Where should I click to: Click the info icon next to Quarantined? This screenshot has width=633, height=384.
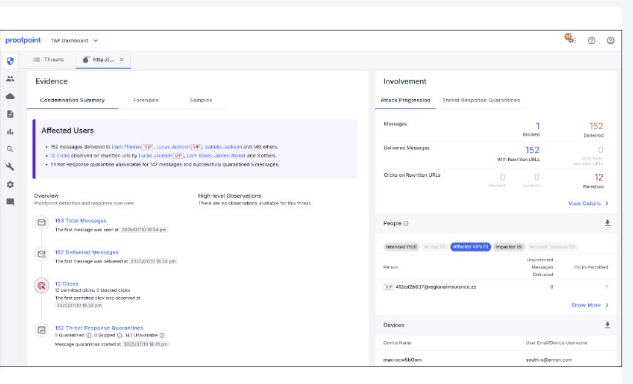pos(89,336)
